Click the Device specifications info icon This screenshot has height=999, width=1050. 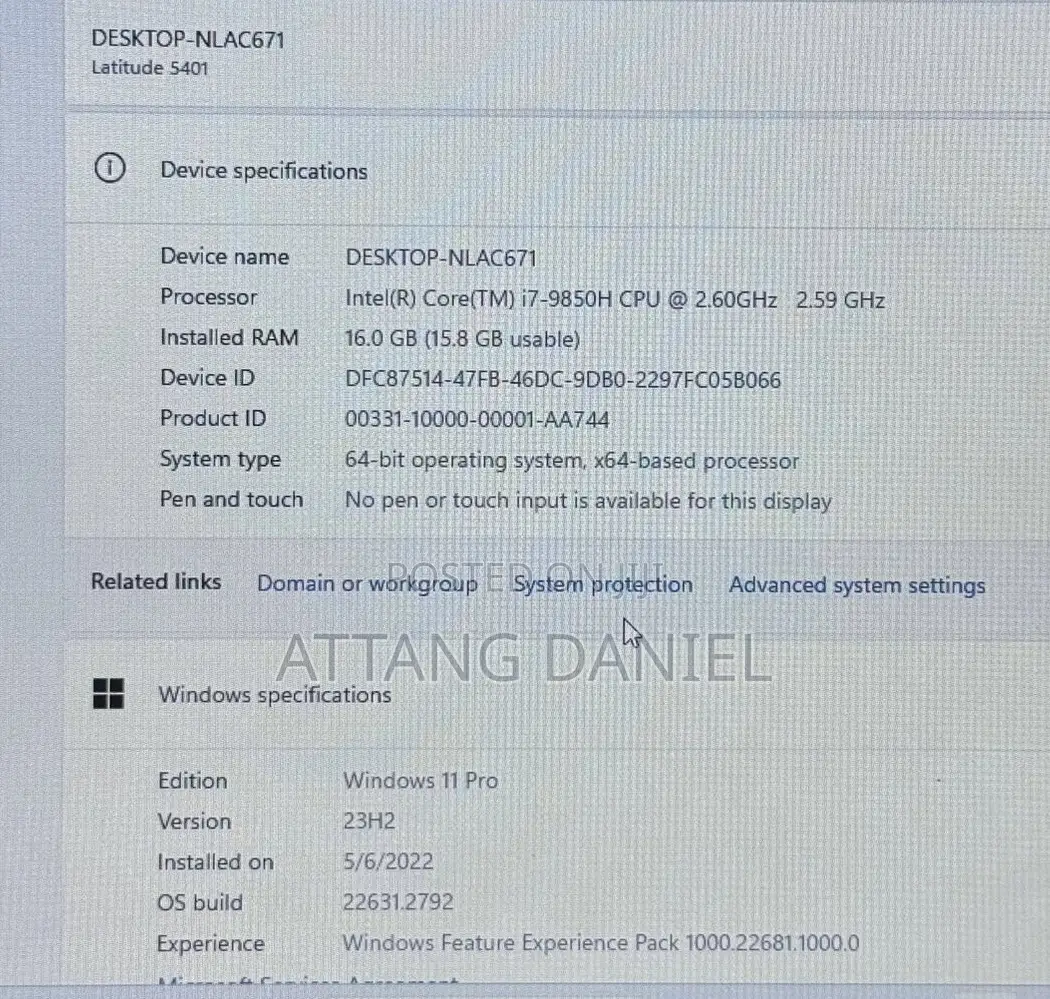110,167
